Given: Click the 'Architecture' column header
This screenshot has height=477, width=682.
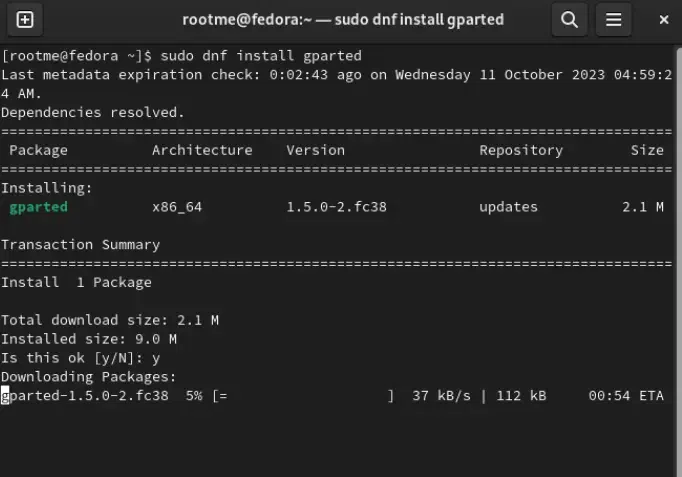Looking at the screenshot, I should (x=202, y=150).
